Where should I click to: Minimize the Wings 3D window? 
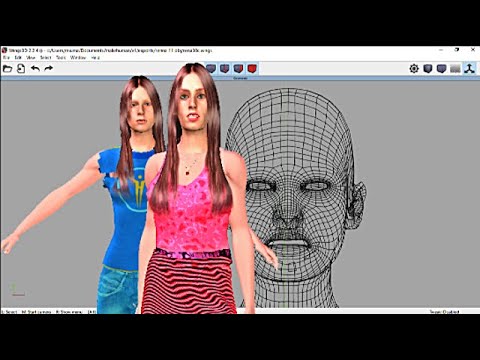click(441, 50)
